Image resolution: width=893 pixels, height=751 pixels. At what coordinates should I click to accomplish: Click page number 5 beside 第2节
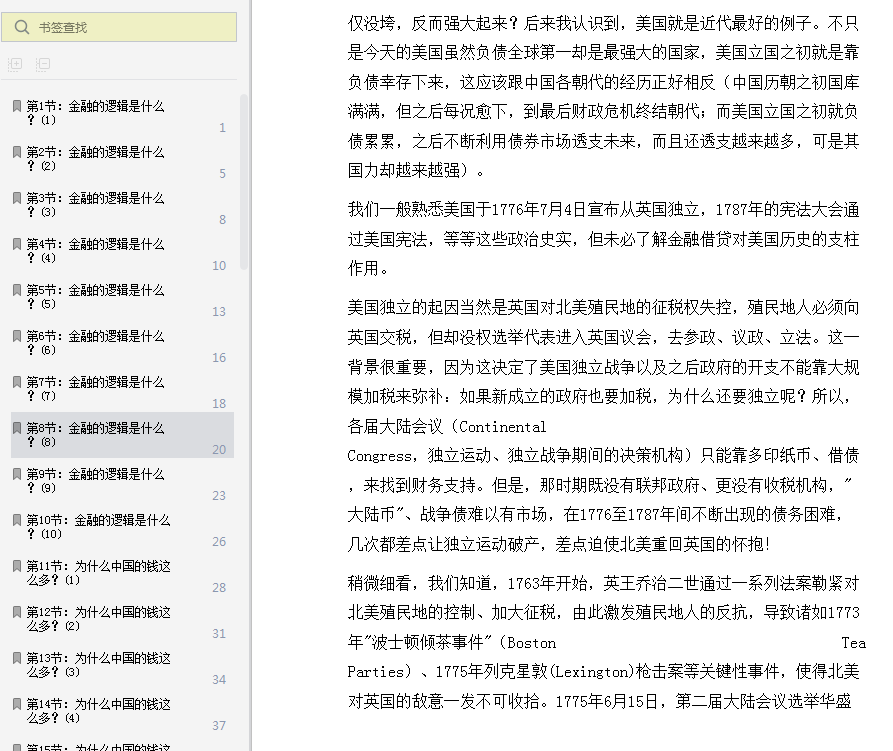[x=223, y=174]
